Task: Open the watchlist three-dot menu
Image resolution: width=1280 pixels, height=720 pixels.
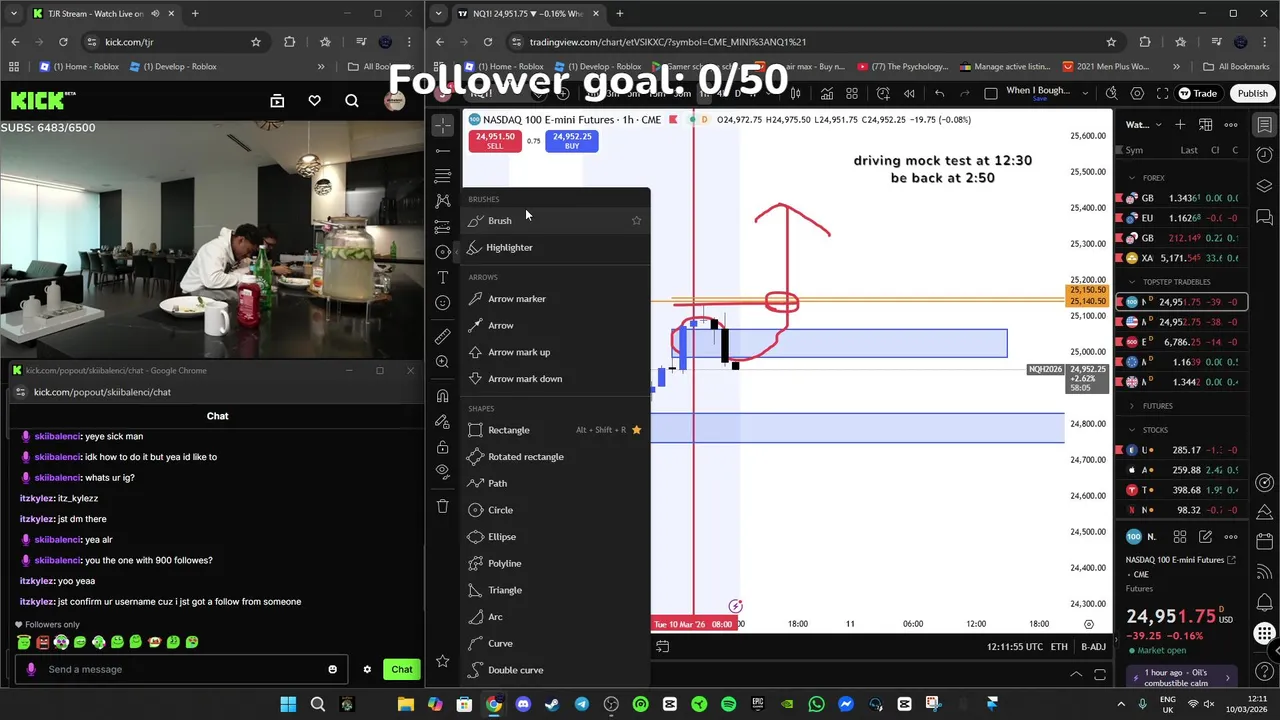Action: tap(1231, 125)
